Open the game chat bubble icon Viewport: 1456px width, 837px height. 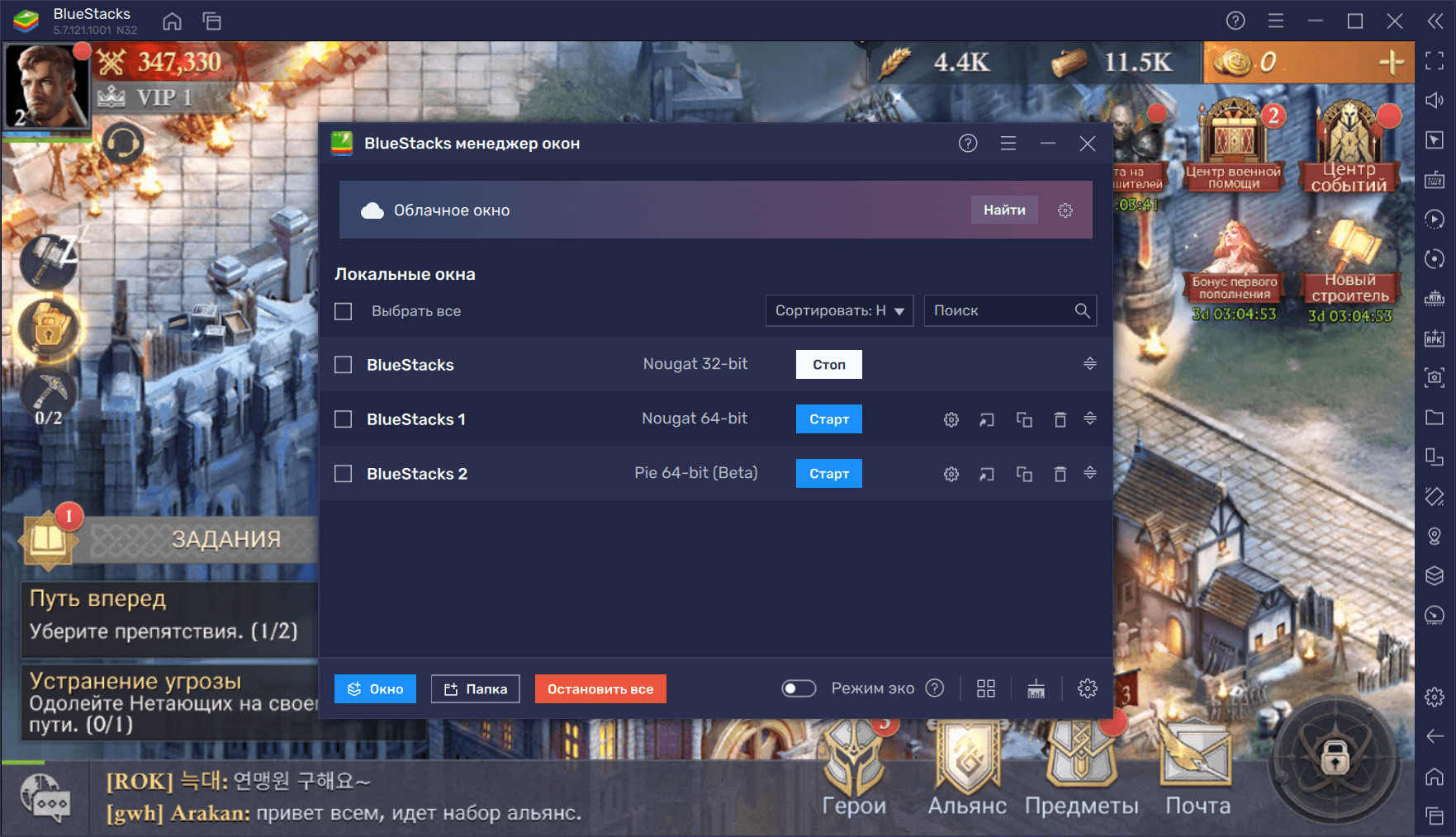[x=45, y=797]
